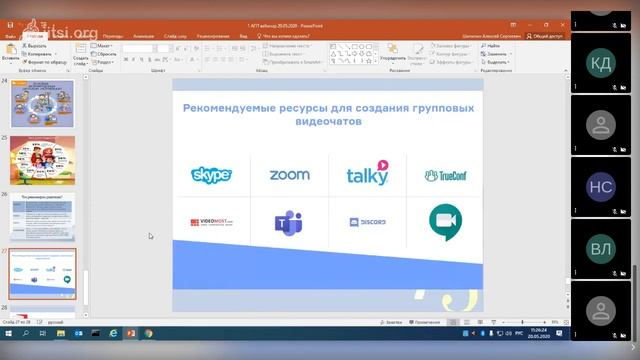Select the triangle shape in shapes gallery
Screen dimensions: 640x360
pyautogui.click(x=333, y=54)
